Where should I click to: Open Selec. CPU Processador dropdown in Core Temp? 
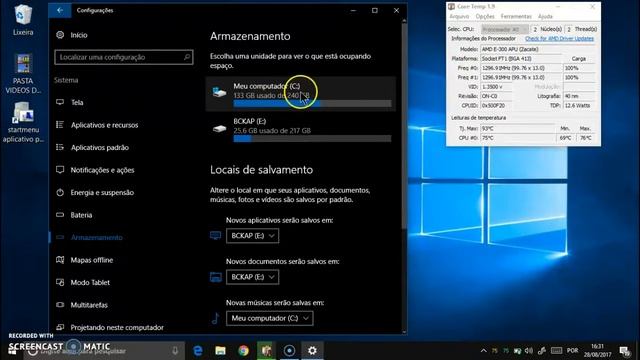(x=505, y=29)
